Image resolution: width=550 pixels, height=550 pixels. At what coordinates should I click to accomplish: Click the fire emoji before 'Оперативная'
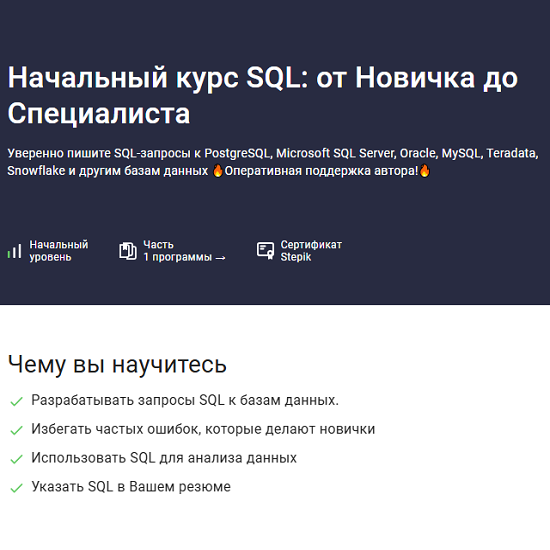218,171
